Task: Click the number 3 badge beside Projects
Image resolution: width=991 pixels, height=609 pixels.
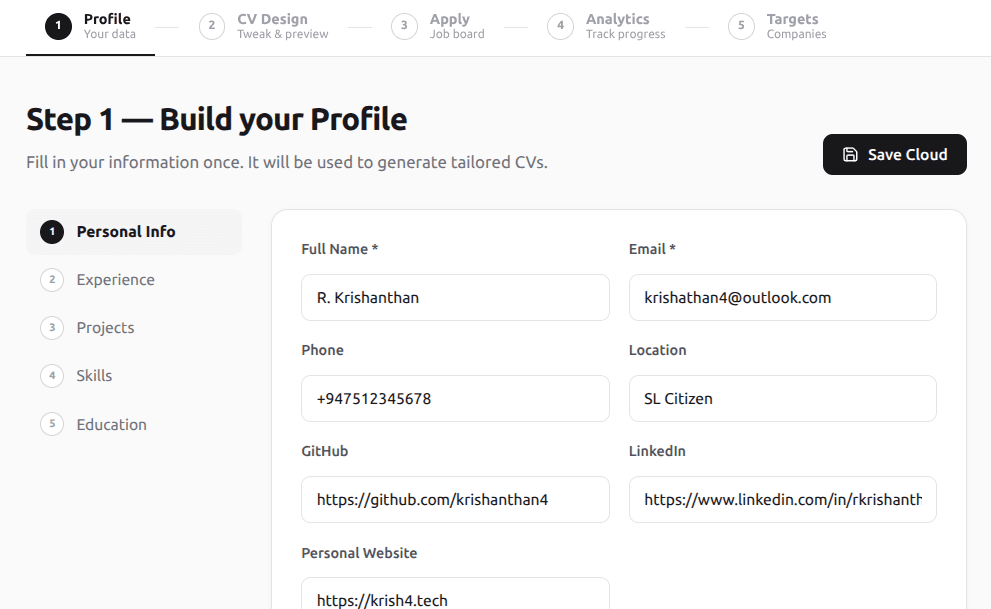Action: pos(52,328)
